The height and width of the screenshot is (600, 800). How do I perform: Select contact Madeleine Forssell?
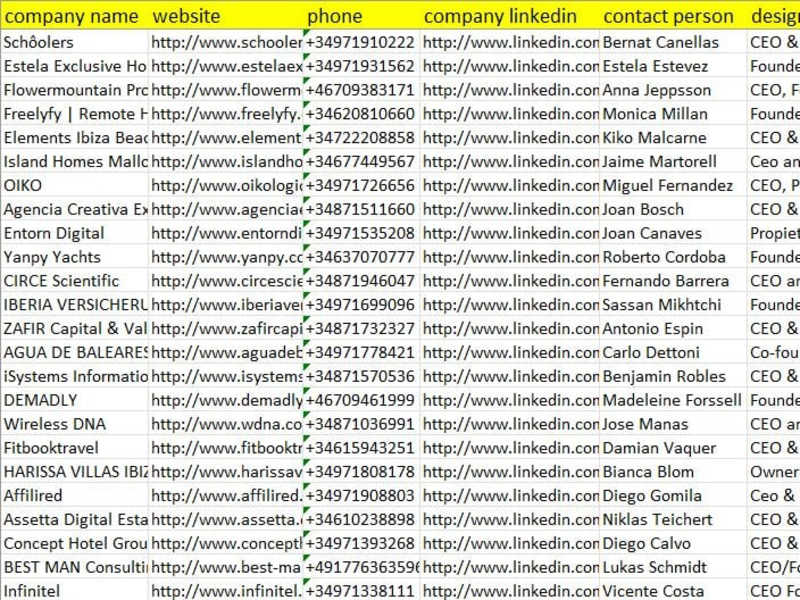(673, 400)
